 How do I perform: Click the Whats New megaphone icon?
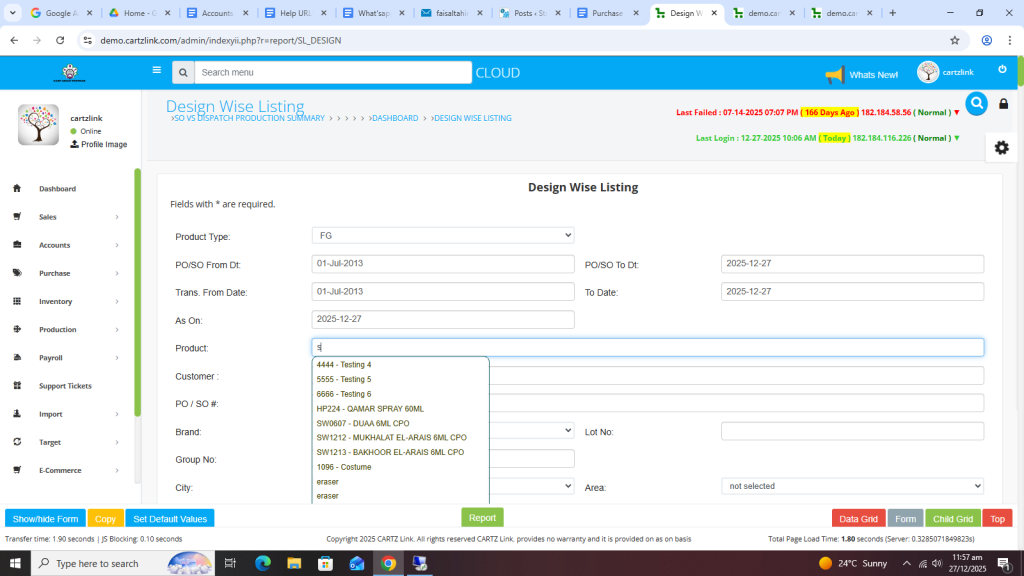click(x=834, y=75)
